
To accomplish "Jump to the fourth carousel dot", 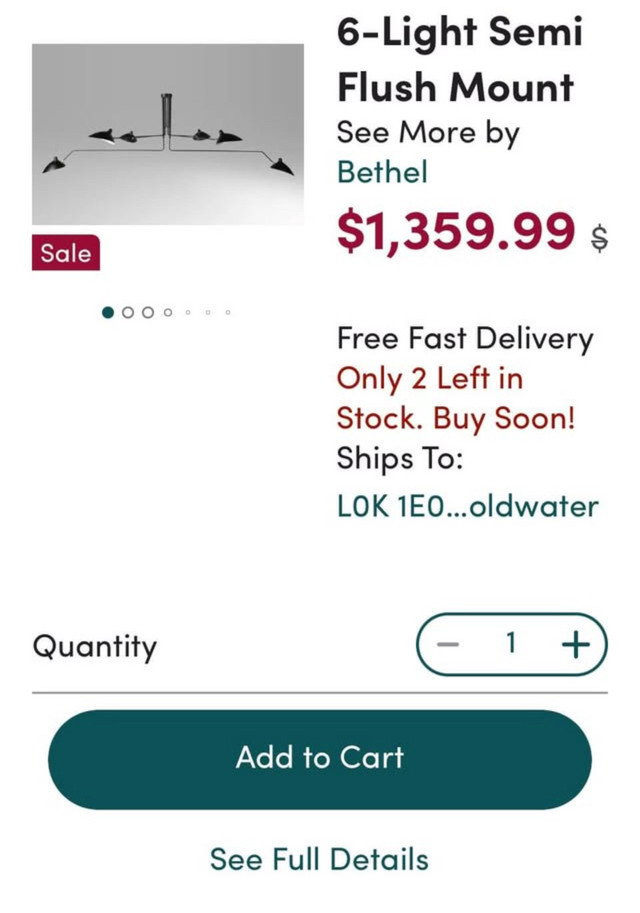I will (x=168, y=313).
